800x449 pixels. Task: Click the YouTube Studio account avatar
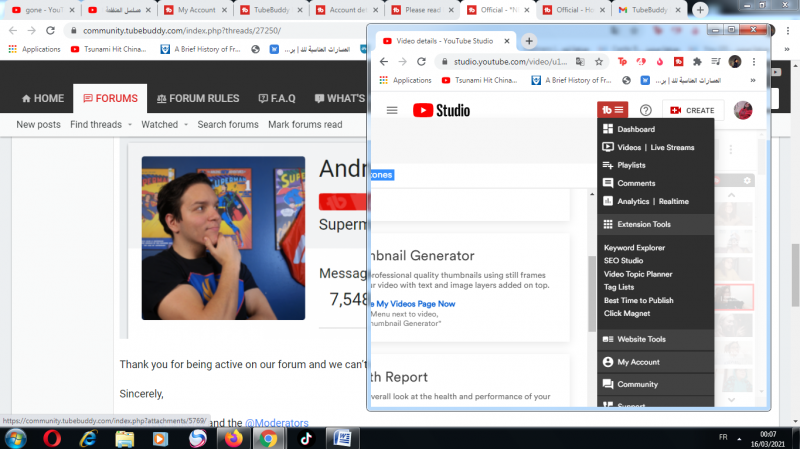[x=743, y=110]
